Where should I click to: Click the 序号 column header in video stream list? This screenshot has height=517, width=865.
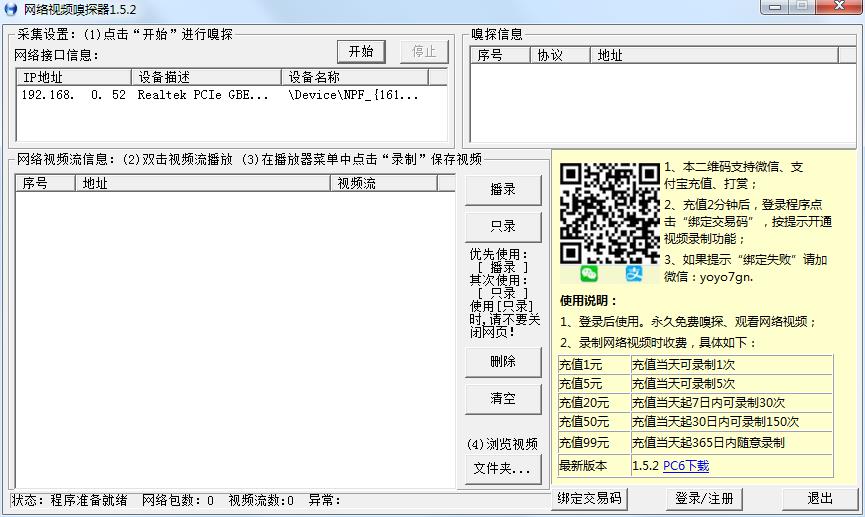45,183
